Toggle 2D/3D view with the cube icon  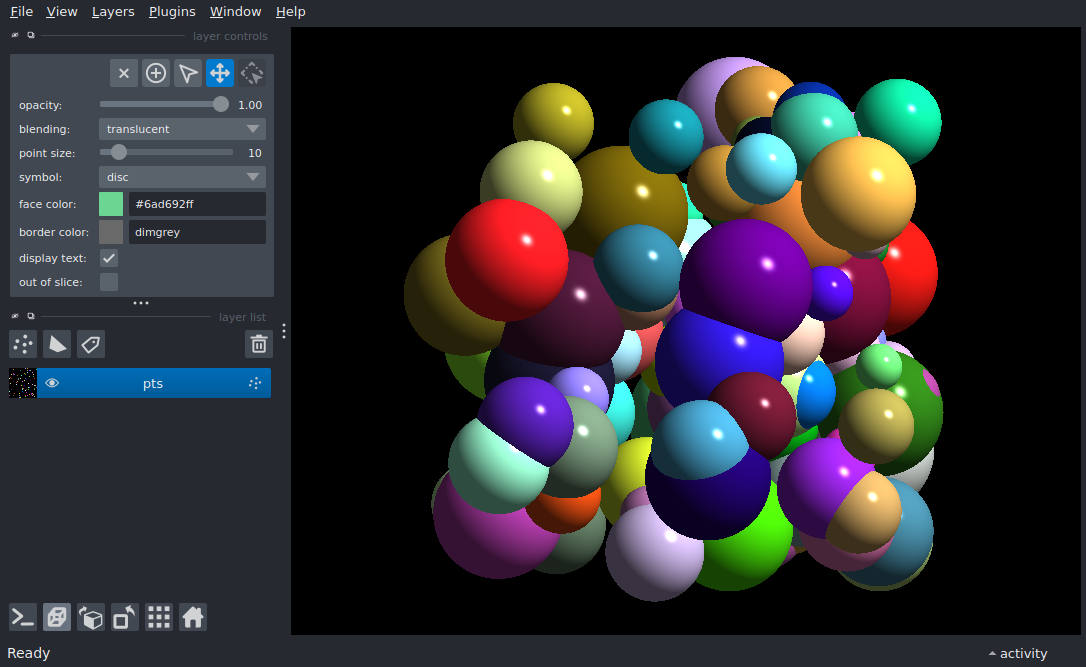(57, 617)
